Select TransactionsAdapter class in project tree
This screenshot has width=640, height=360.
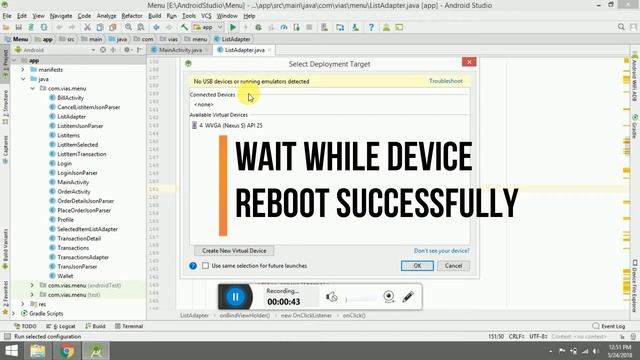(x=83, y=257)
